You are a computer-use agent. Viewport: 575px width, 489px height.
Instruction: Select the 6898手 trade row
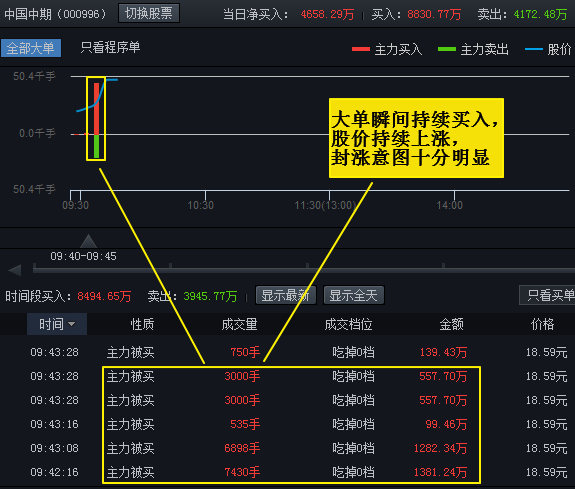coord(288,448)
